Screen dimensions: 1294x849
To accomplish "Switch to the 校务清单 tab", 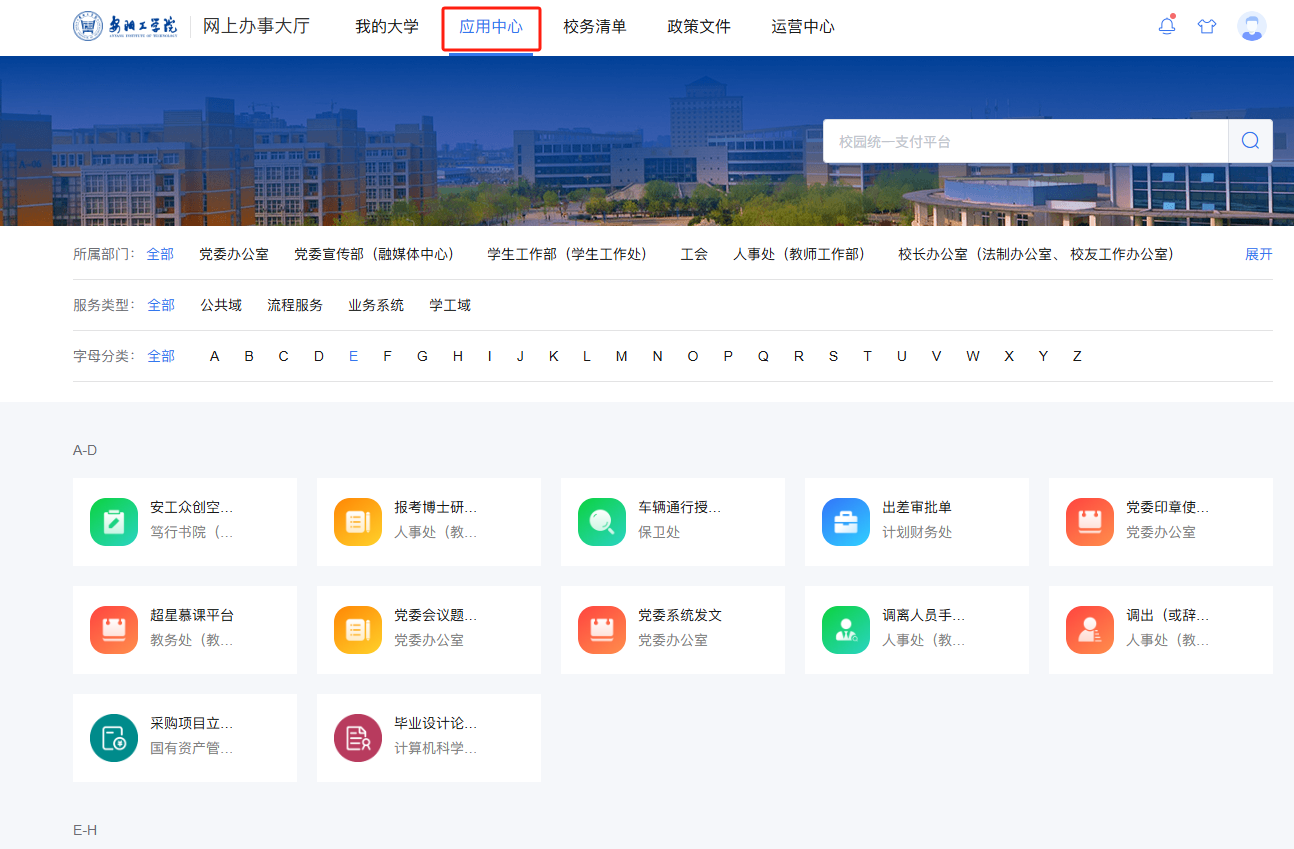I will [594, 27].
